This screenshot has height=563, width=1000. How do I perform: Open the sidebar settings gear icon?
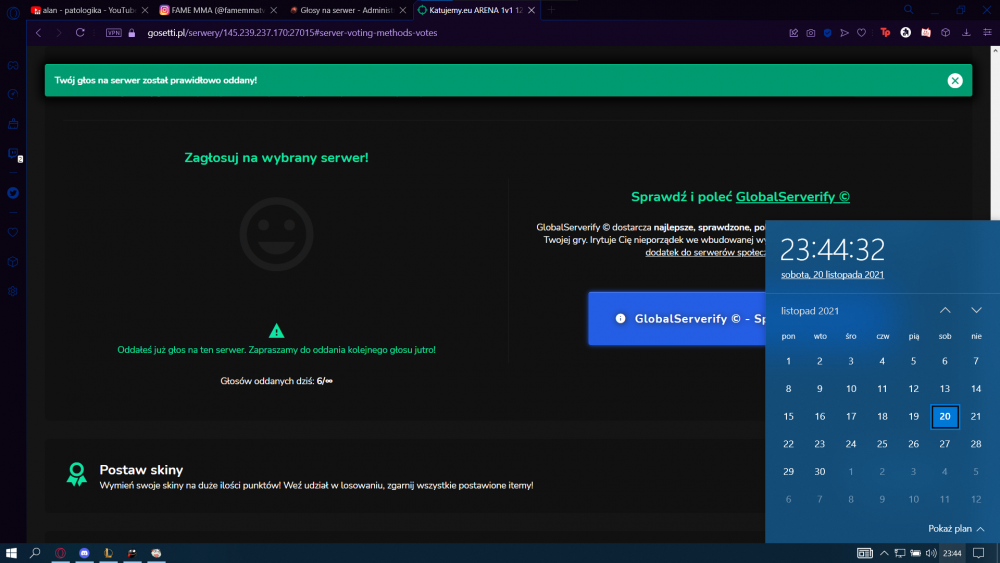13,291
